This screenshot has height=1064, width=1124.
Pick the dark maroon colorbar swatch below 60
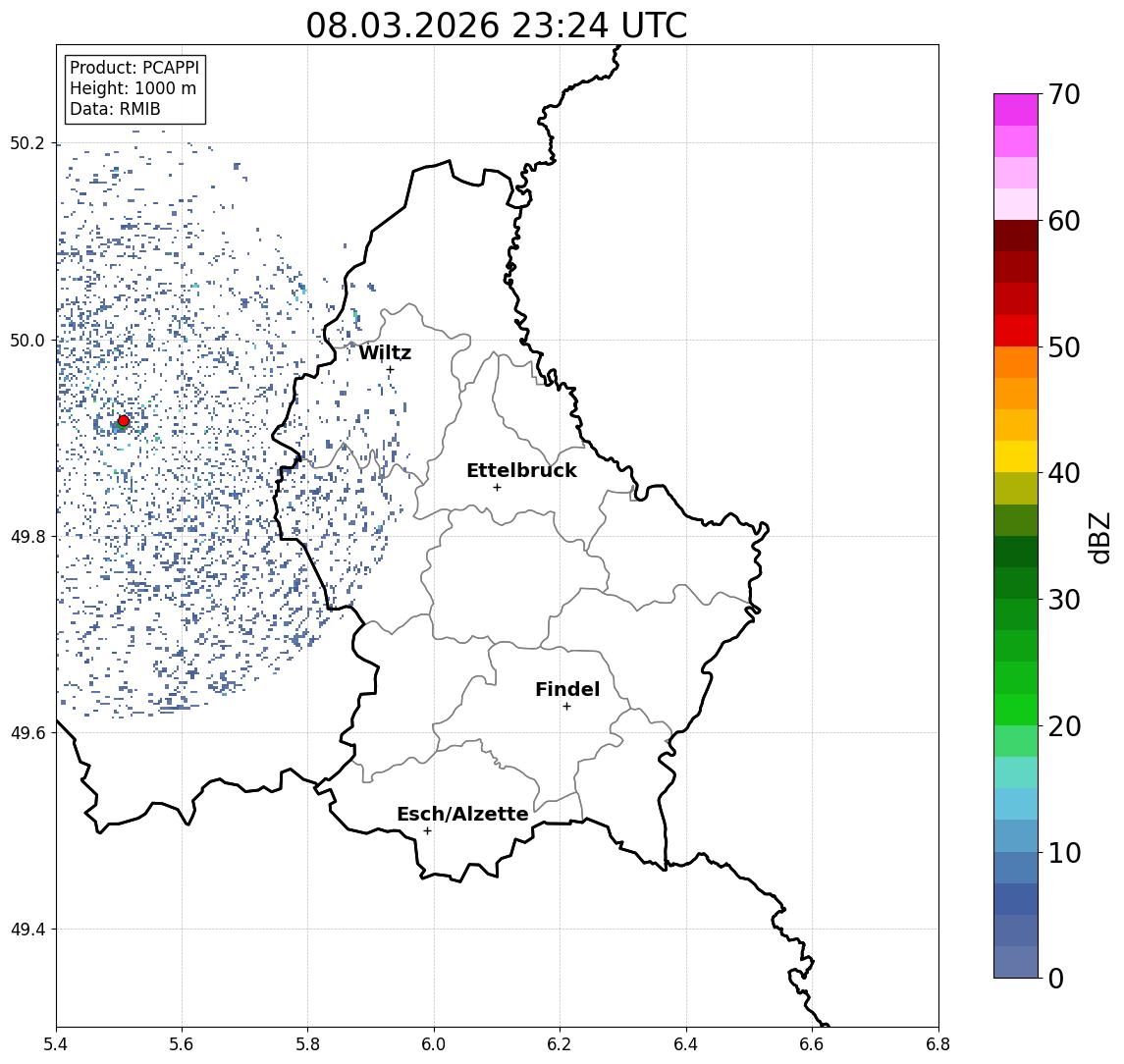1016,236
